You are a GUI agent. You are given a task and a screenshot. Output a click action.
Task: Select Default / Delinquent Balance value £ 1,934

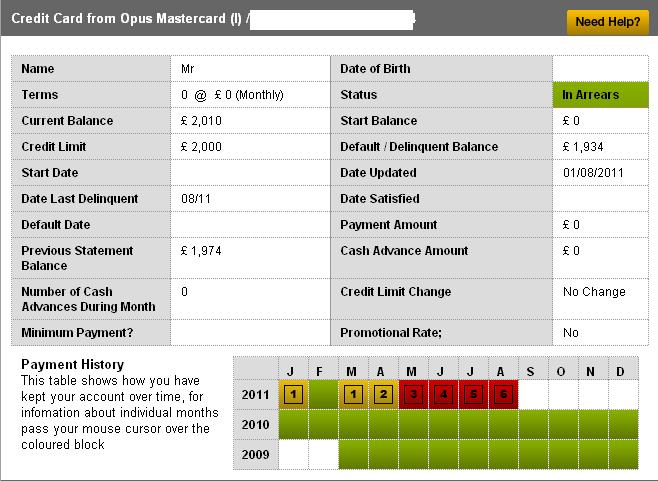tap(584, 147)
